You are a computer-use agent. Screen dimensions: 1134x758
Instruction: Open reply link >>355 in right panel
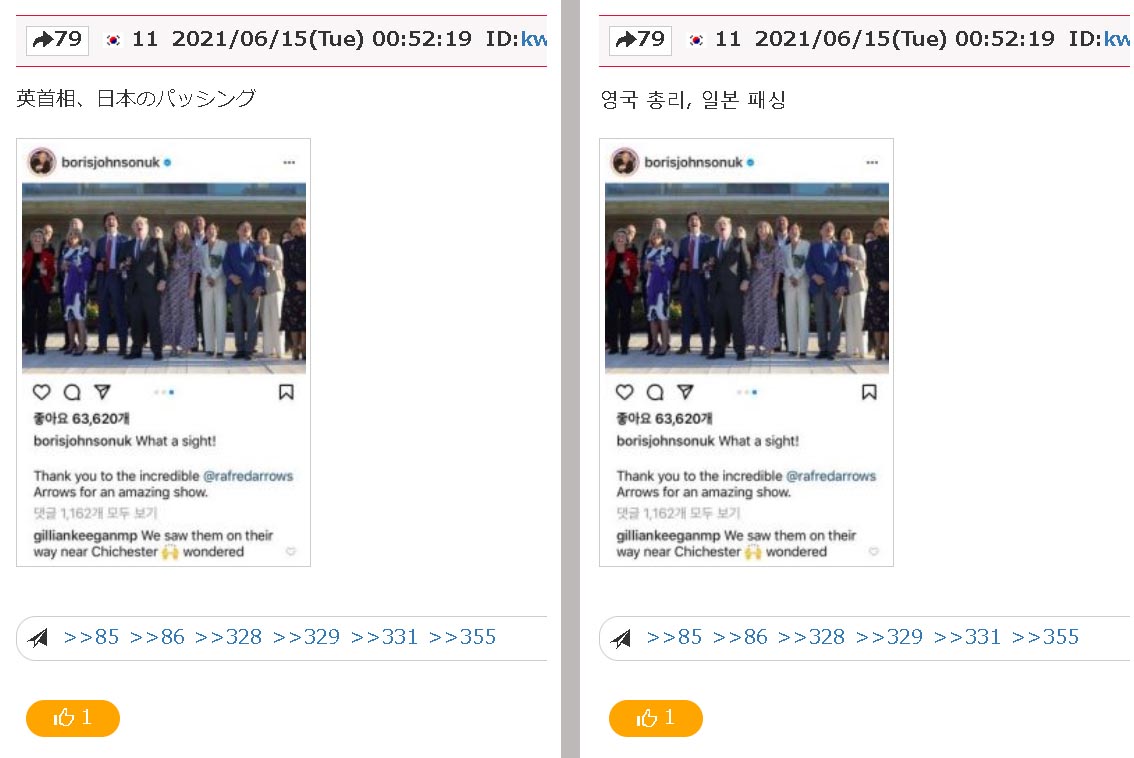[x=1045, y=637]
